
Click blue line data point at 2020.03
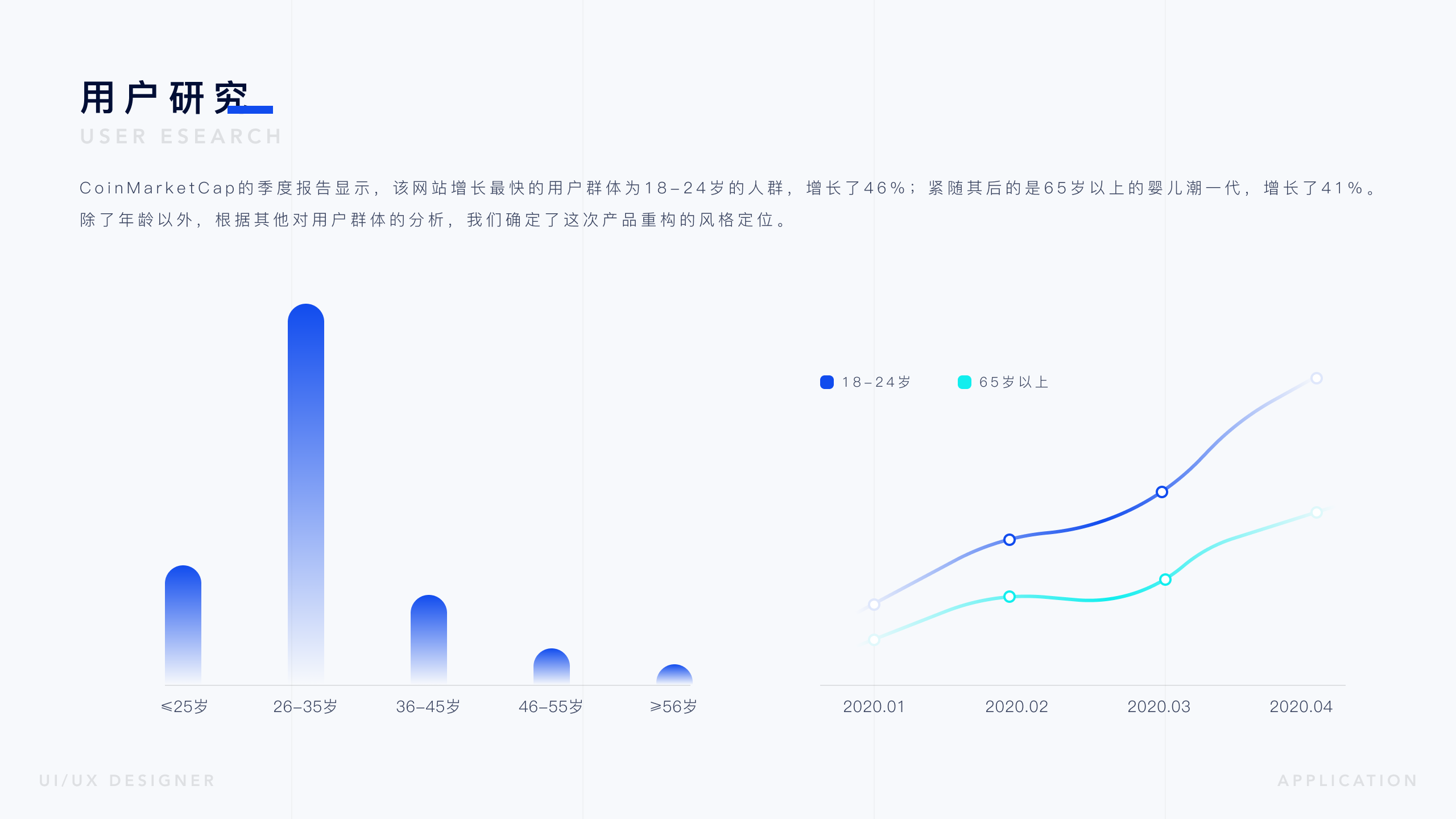pos(1162,492)
